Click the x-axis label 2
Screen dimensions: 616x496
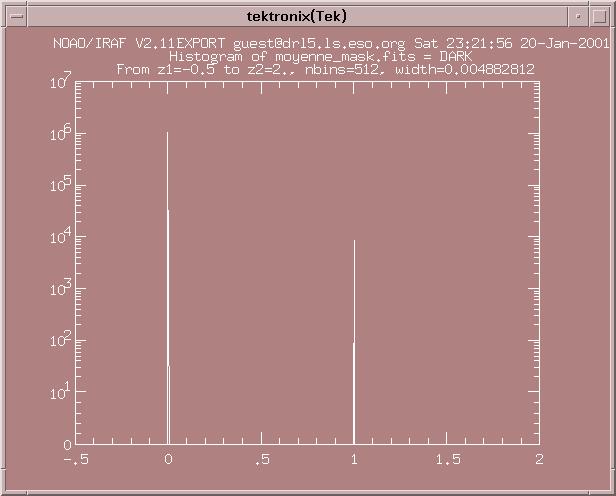pyautogui.click(x=539, y=459)
